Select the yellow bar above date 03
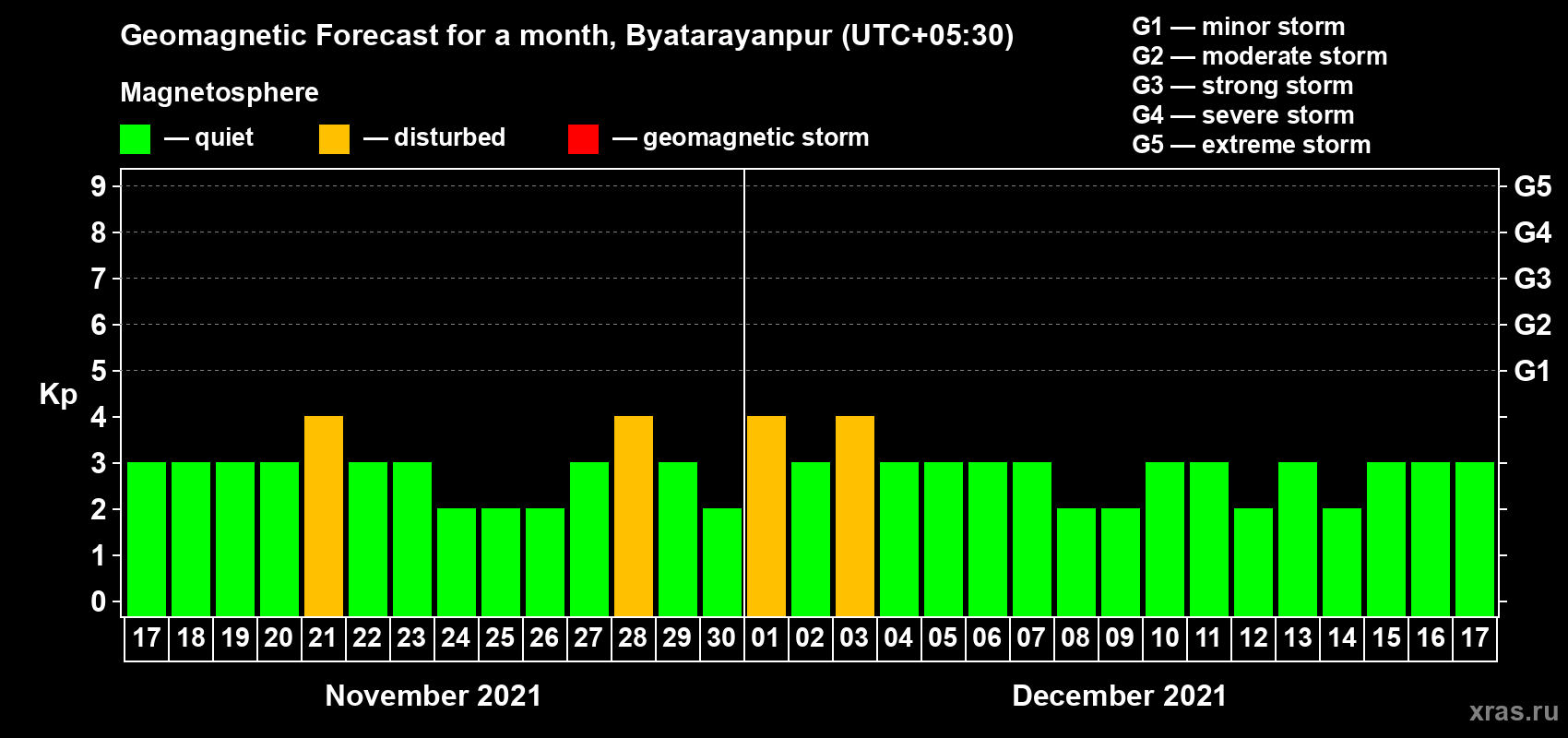This screenshot has width=1568, height=738. click(x=855, y=516)
